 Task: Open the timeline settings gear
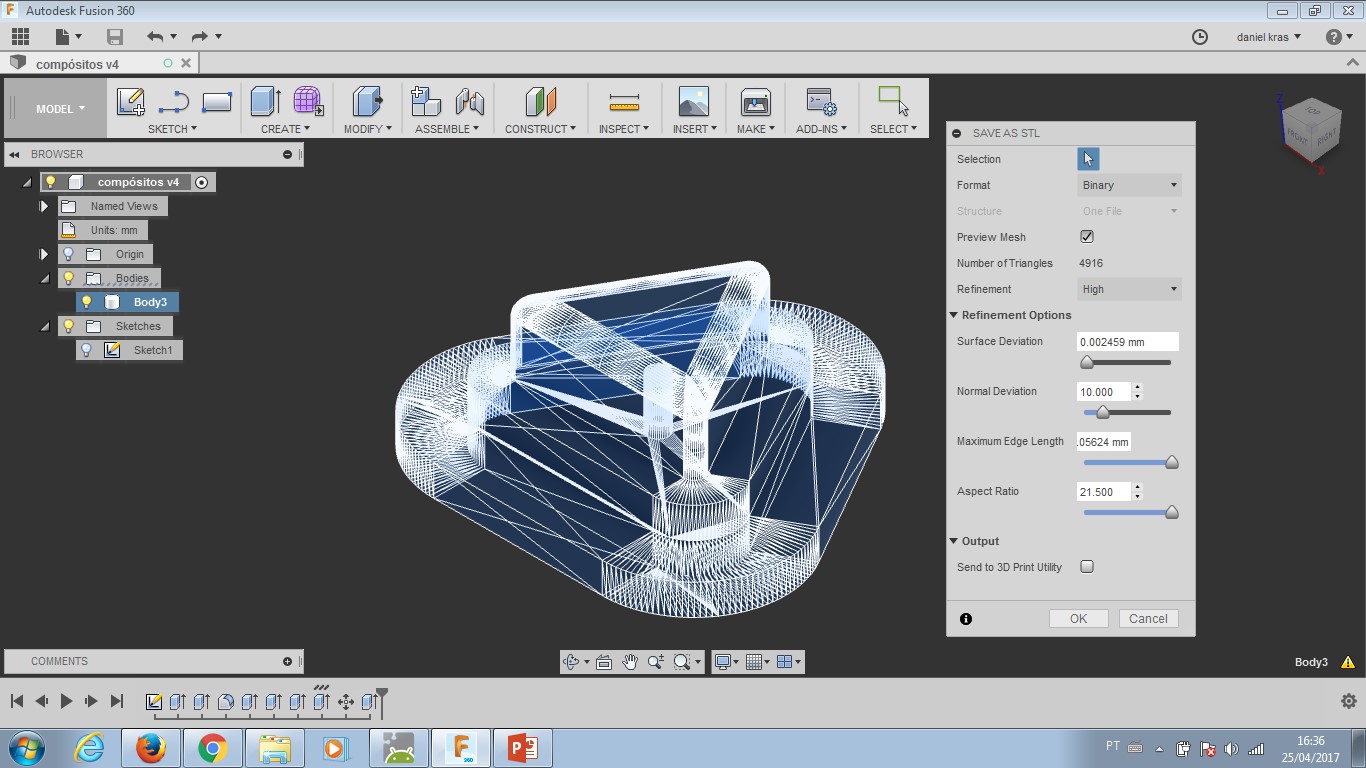coord(1348,701)
